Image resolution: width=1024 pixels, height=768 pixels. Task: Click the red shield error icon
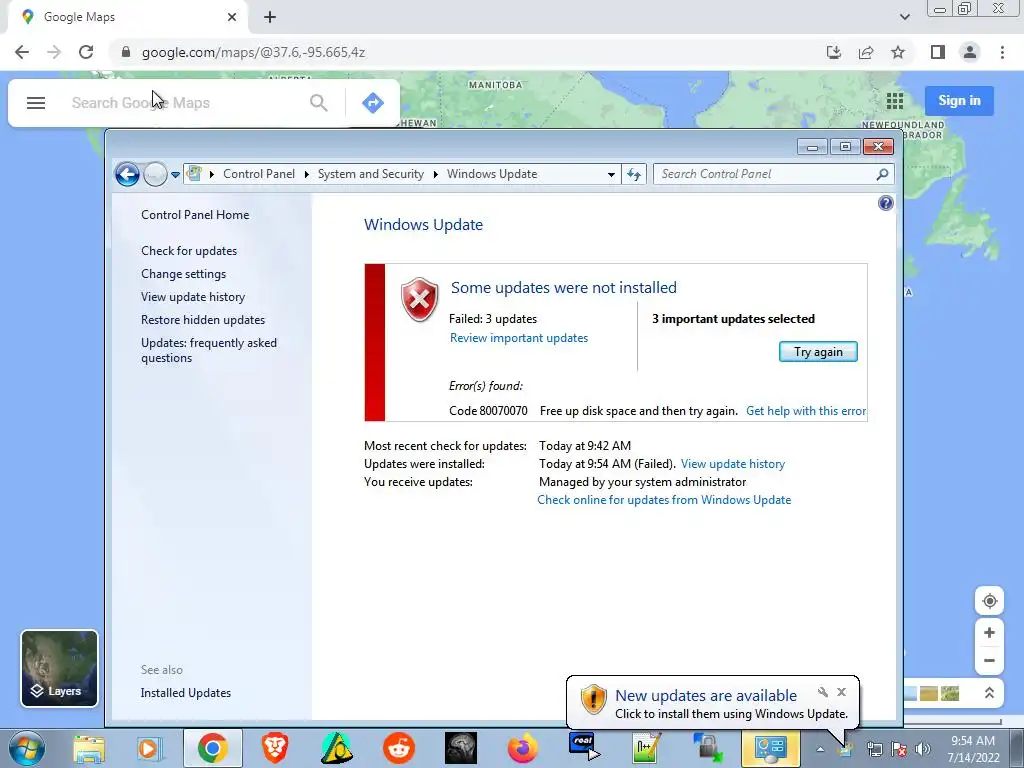point(419,300)
